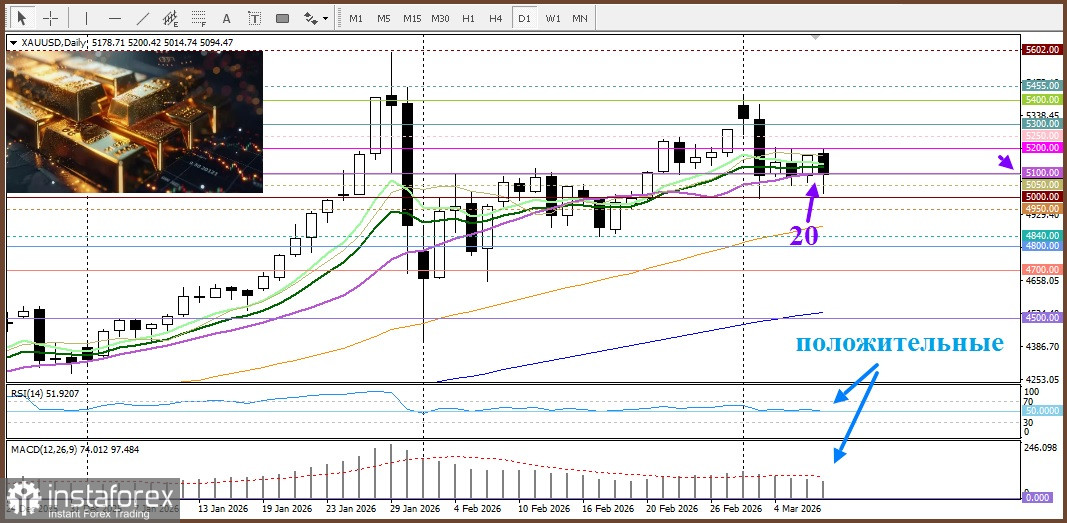Viewport: 1067px width, 523px height.
Task: Click the 5455.00 price level label
Action: (1043, 86)
